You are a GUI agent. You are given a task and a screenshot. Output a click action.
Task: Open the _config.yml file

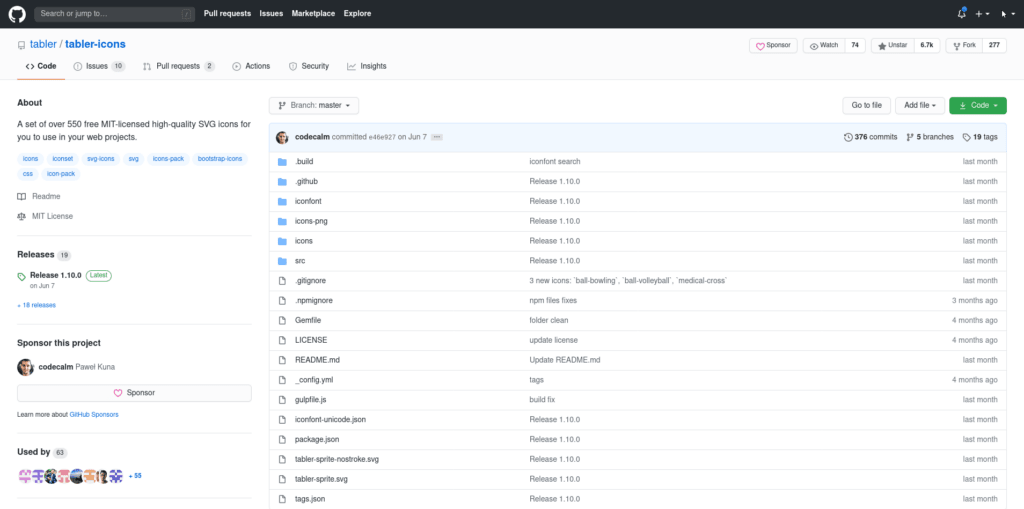(x=314, y=380)
